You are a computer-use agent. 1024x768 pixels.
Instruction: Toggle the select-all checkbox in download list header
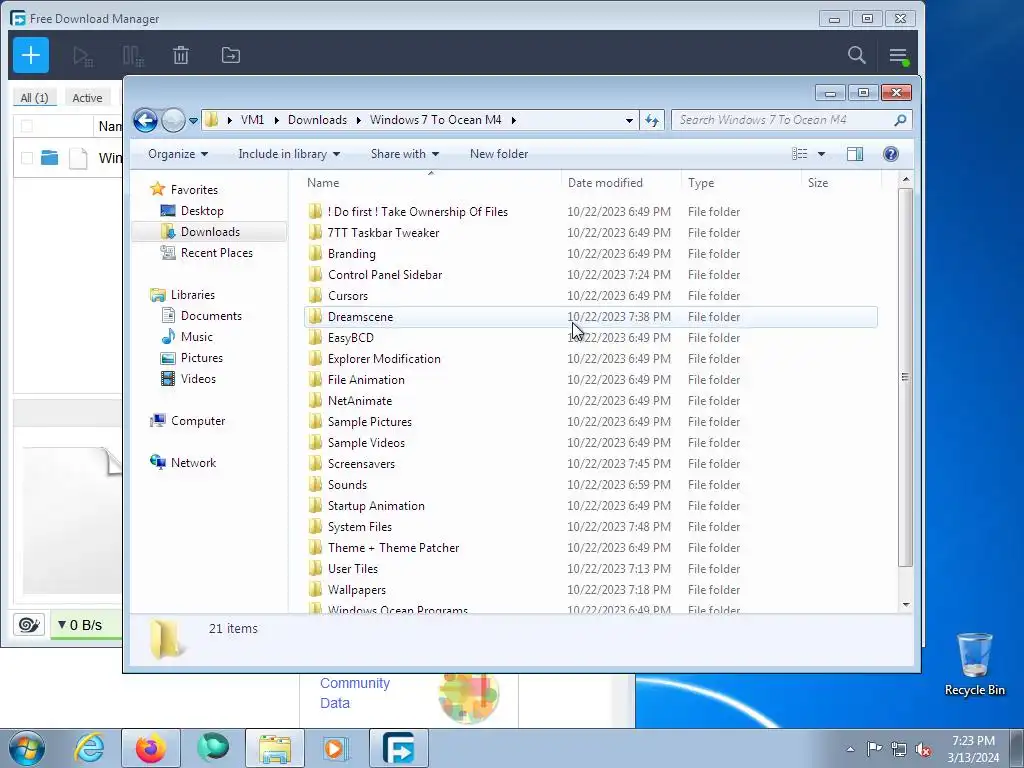(x=27, y=126)
